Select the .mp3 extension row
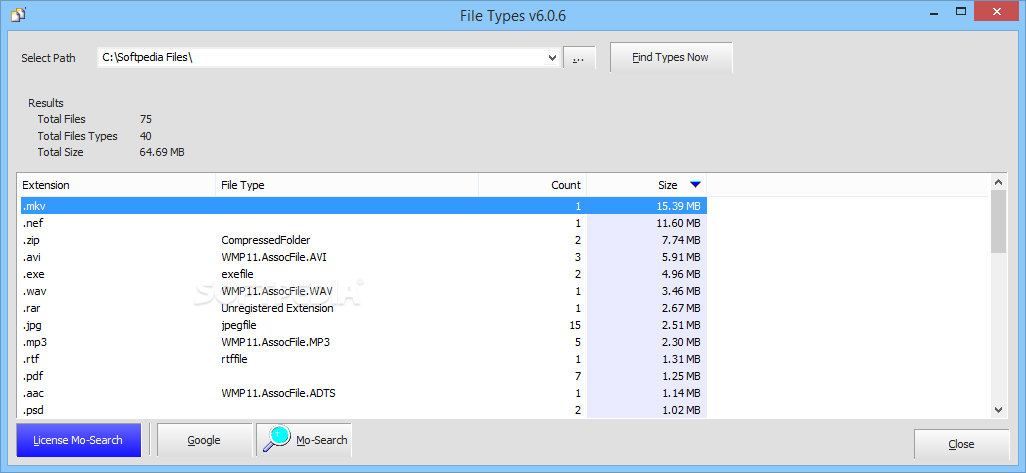 363,342
